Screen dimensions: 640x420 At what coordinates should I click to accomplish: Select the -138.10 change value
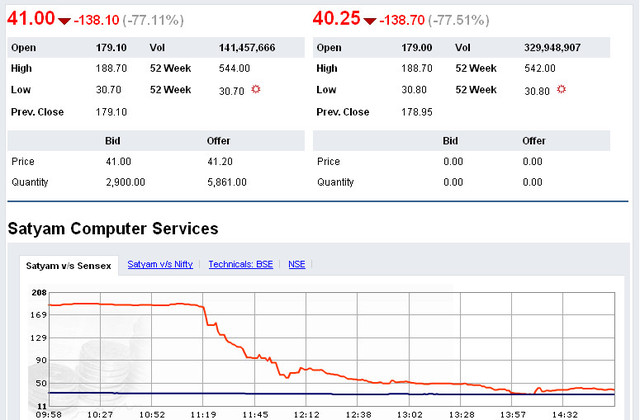click(97, 20)
